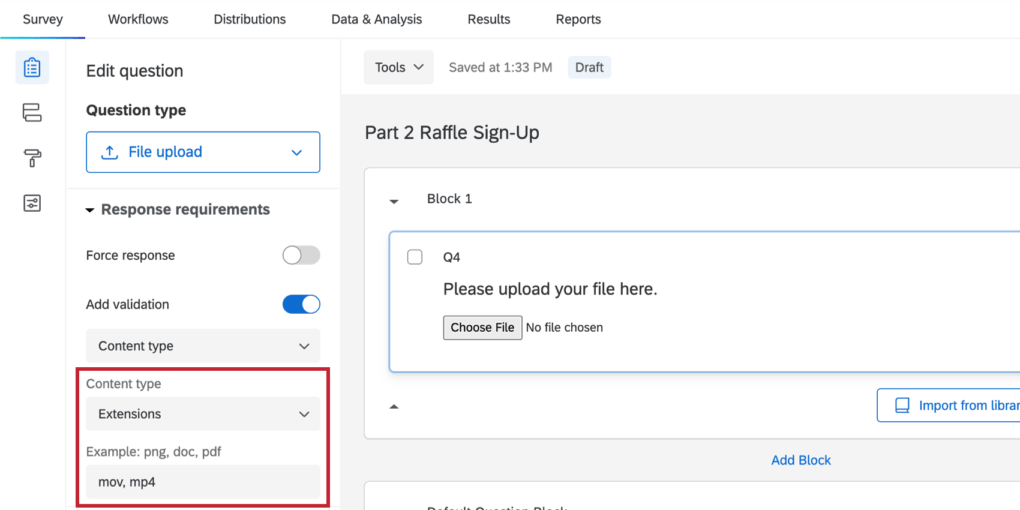Click the Choose File button

click(482, 327)
